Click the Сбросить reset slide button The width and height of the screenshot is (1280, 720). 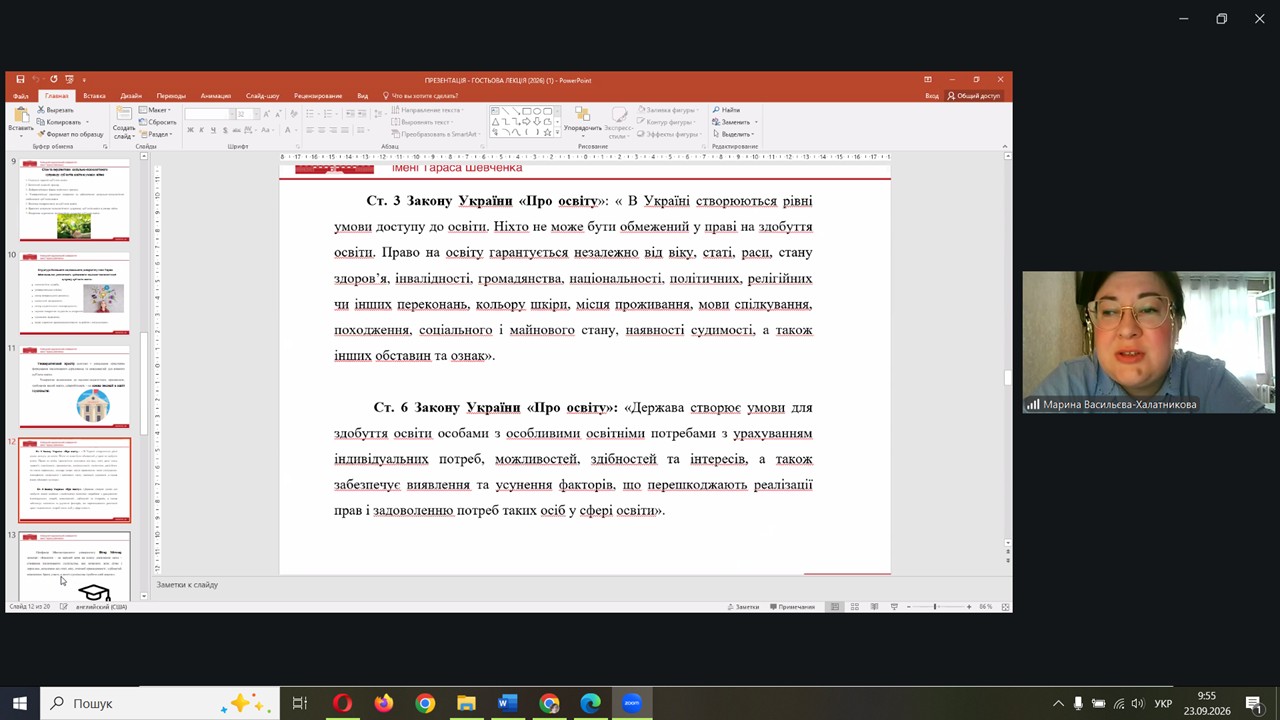point(158,122)
